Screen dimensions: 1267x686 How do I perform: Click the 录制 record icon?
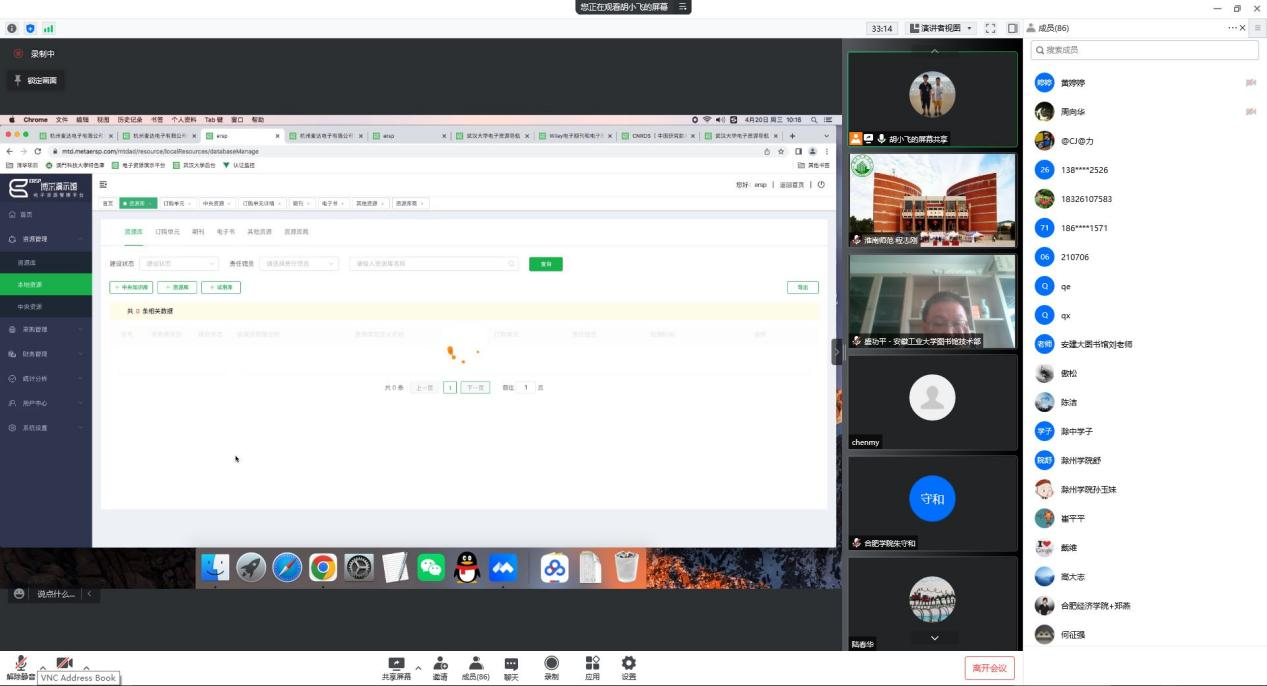click(x=551, y=668)
